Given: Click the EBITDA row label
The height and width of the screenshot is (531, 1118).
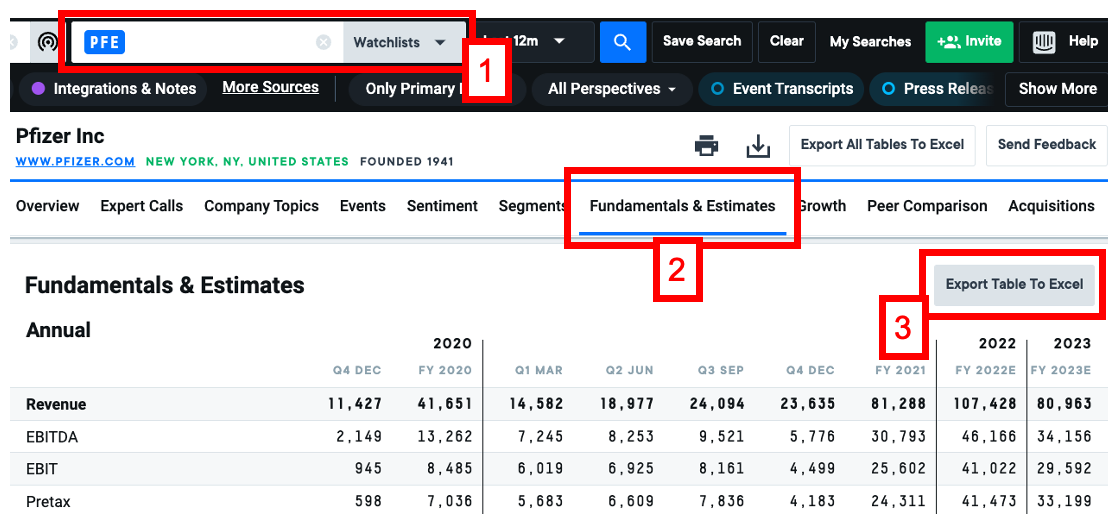Looking at the screenshot, I should tap(52, 437).
